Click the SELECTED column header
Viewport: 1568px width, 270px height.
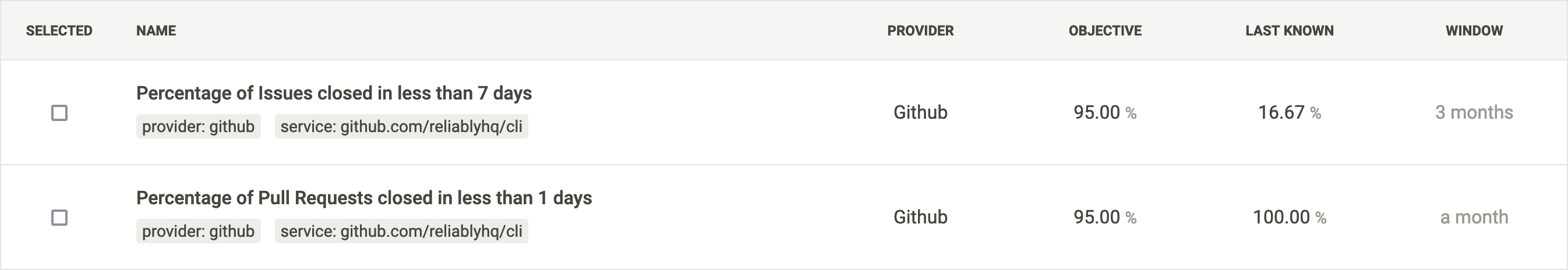pyautogui.click(x=59, y=30)
